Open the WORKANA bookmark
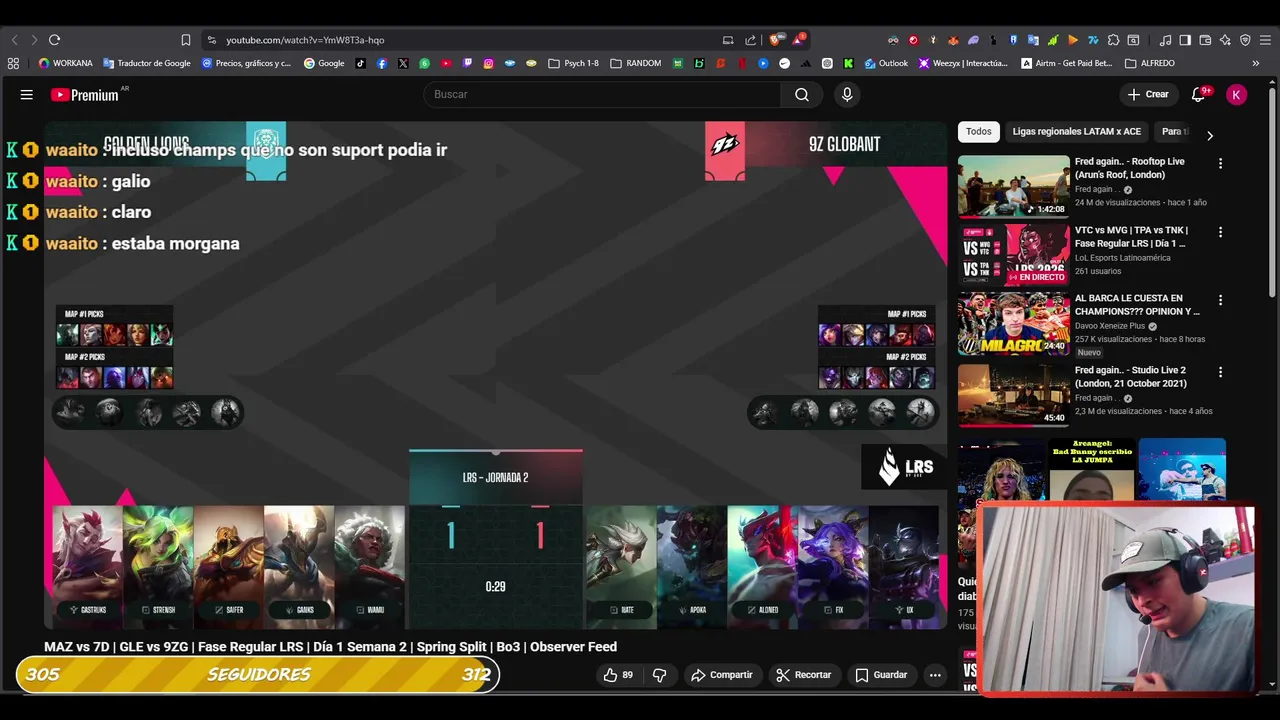Screen dimensions: 1280x720 [x=65, y=63]
